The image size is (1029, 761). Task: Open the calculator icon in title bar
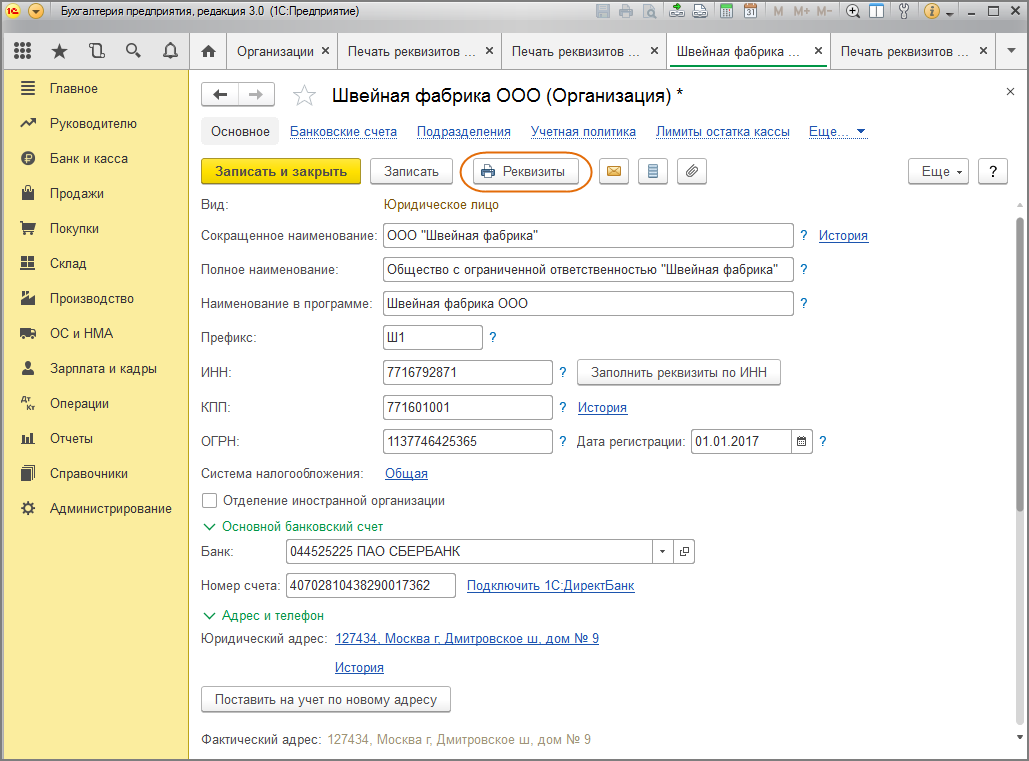click(726, 11)
